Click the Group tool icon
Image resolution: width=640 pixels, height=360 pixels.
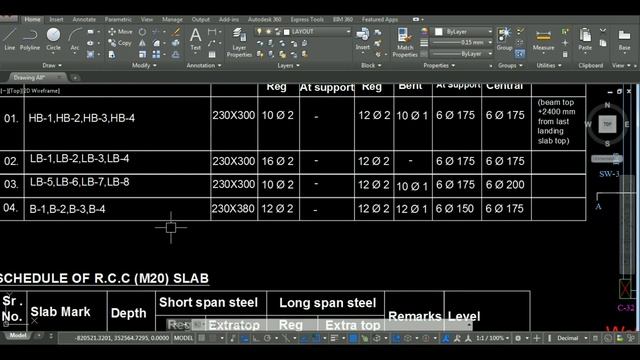pos(504,39)
